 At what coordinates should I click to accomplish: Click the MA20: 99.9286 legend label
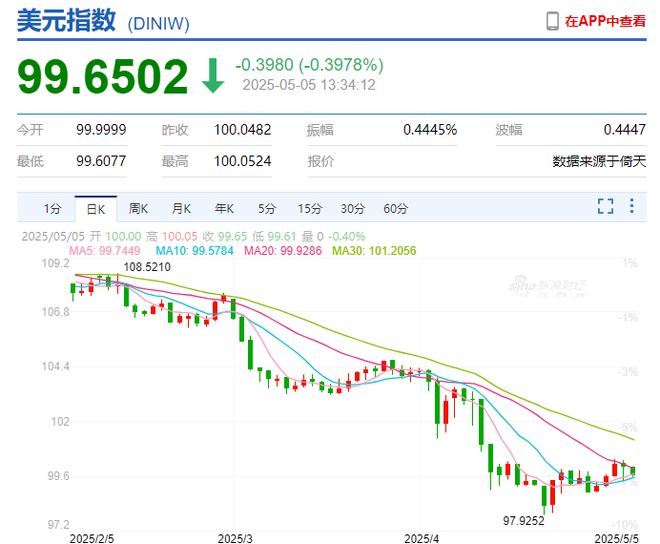pos(283,251)
